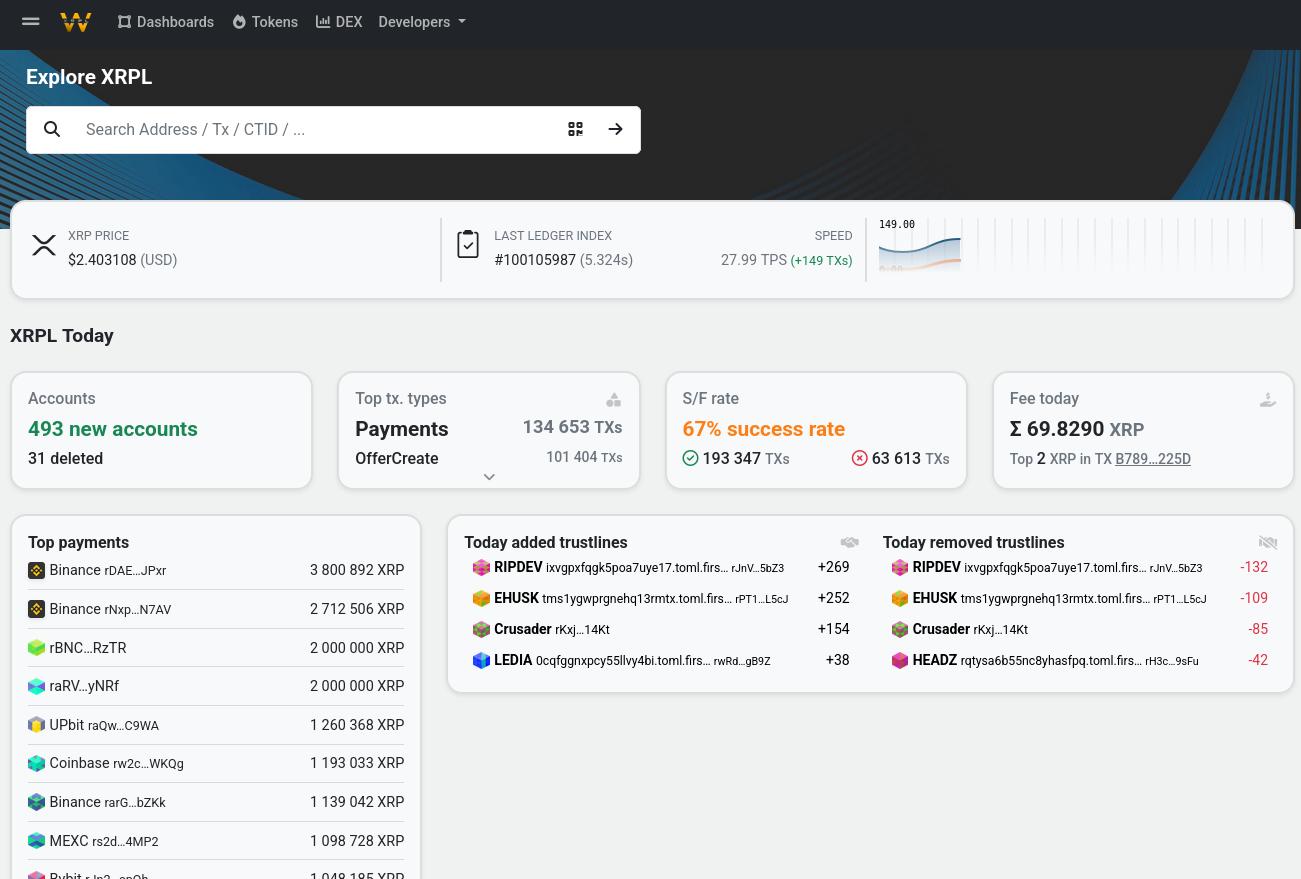Open transaction B789…225D link
The height and width of the screenshot is (879, 1301).
point(1152,459)
